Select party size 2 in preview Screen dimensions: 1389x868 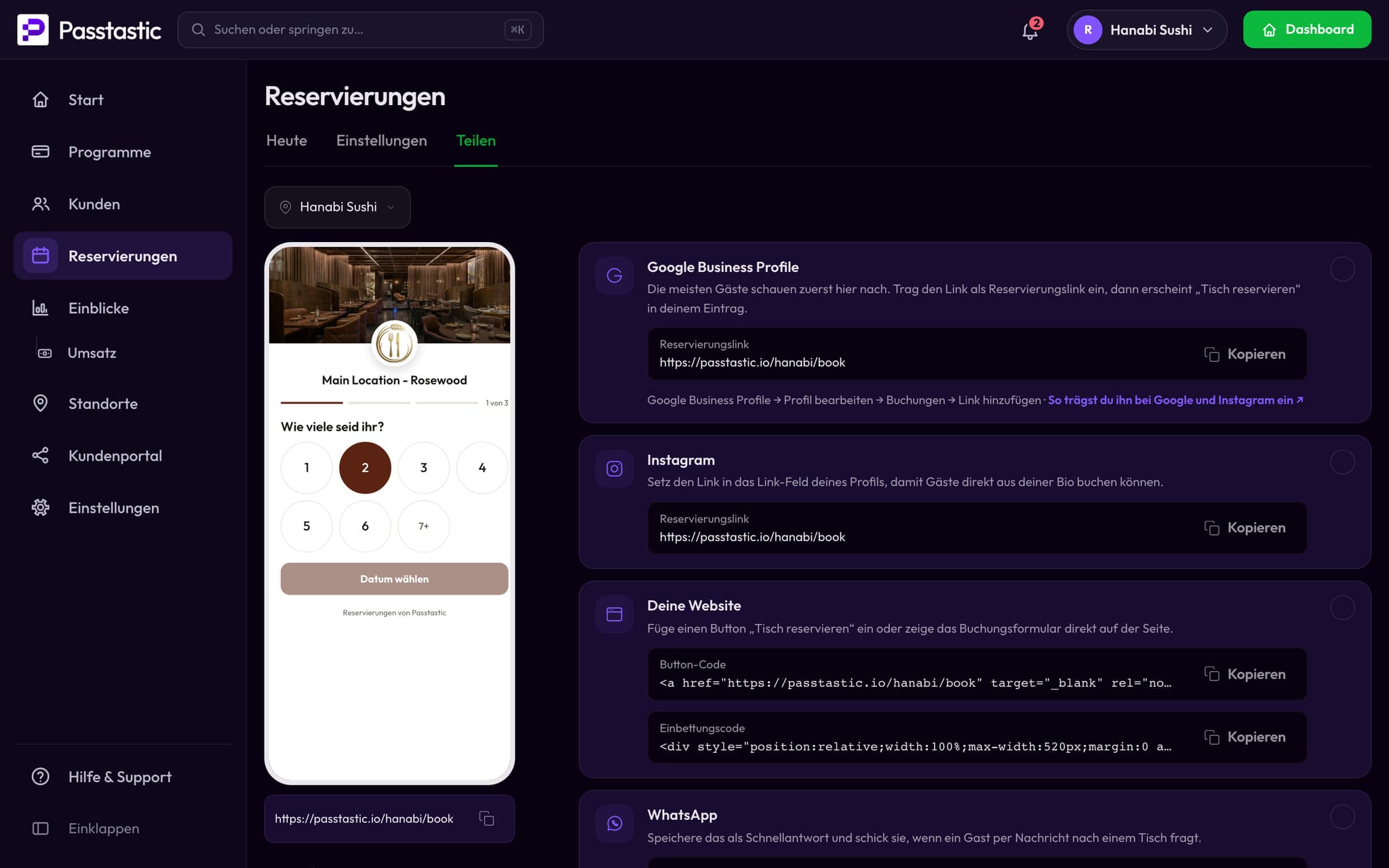coord(365,468)
